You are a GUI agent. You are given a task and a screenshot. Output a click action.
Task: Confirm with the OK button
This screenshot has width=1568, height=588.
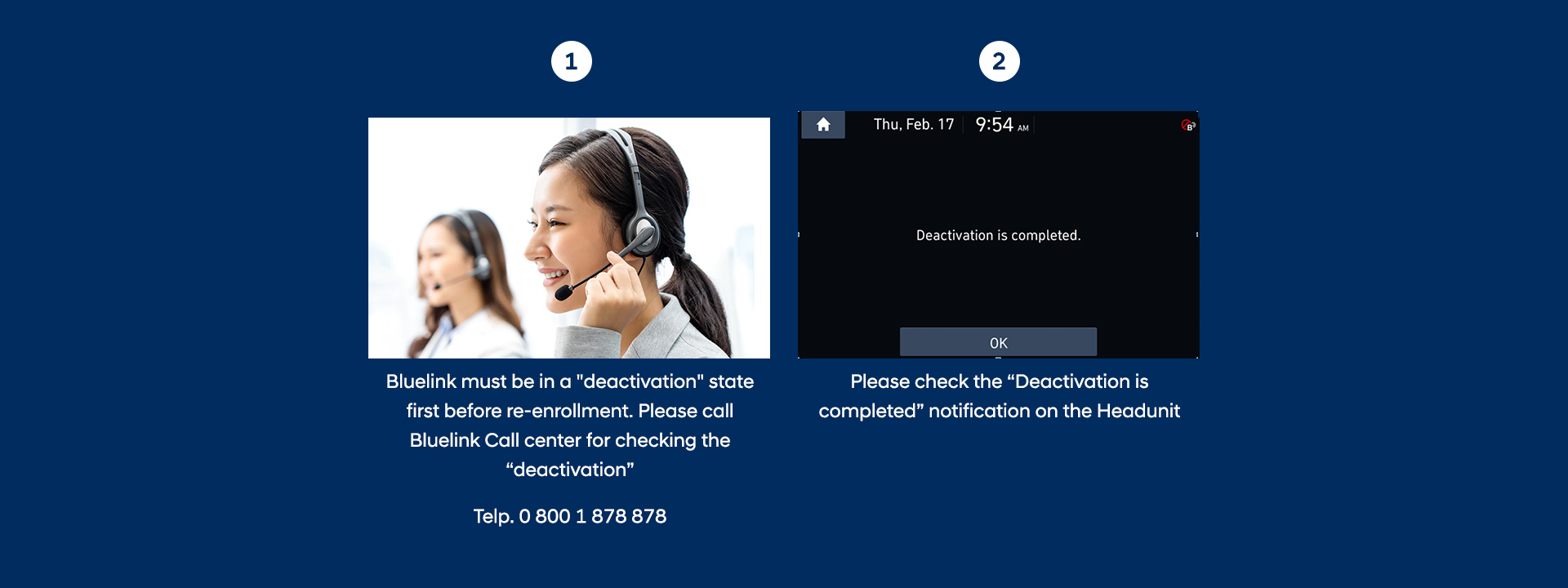(x=998, y=342)
